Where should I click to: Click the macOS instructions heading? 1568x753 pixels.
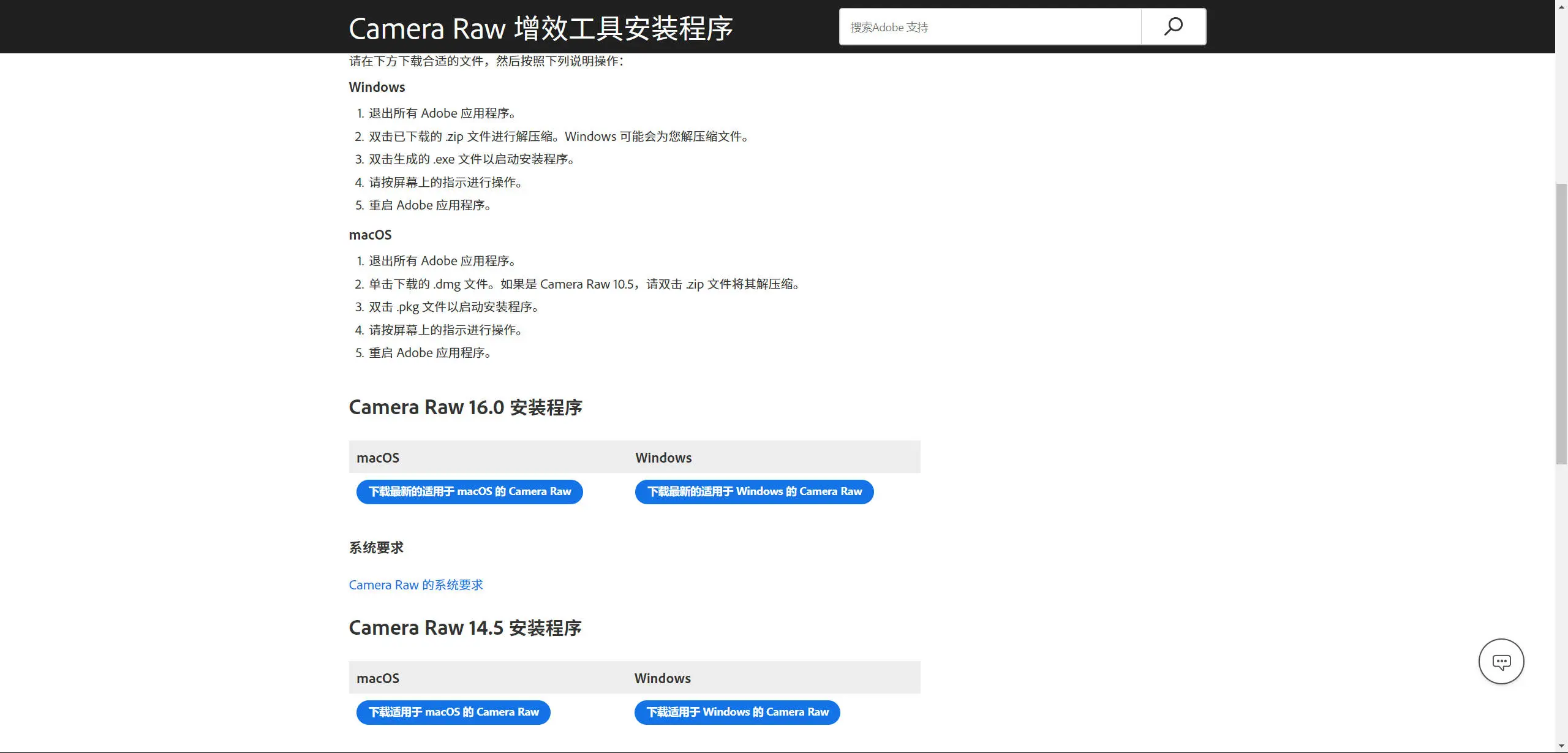tap(370, 235)
